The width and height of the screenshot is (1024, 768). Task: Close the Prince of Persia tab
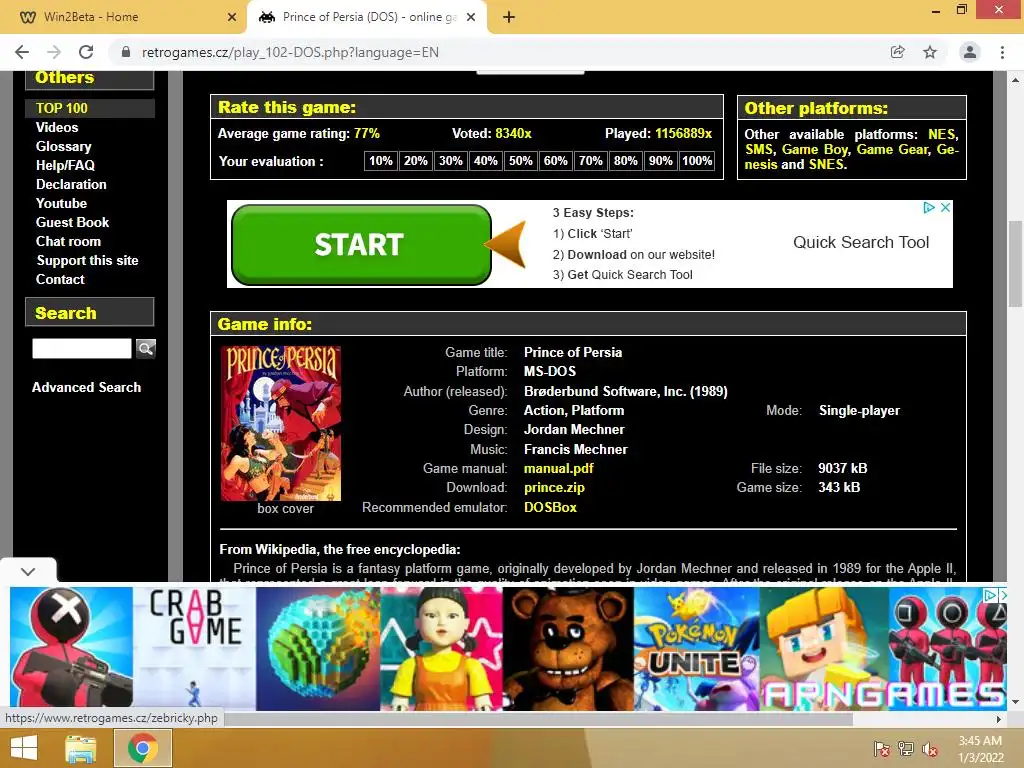coord(471,17)
